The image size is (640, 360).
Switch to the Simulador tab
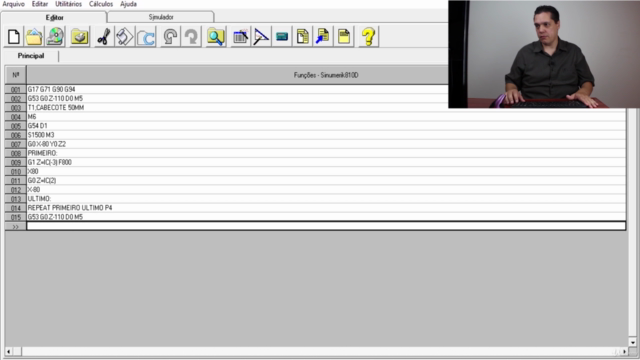pos(161,17)
